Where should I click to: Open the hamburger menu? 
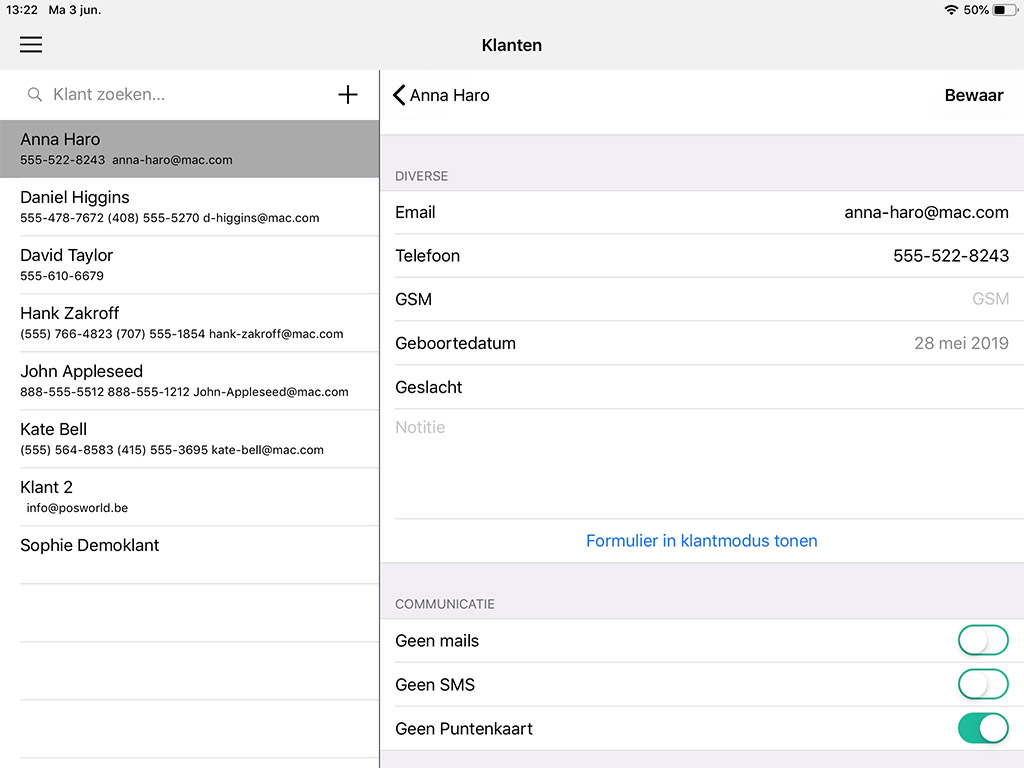31,44
